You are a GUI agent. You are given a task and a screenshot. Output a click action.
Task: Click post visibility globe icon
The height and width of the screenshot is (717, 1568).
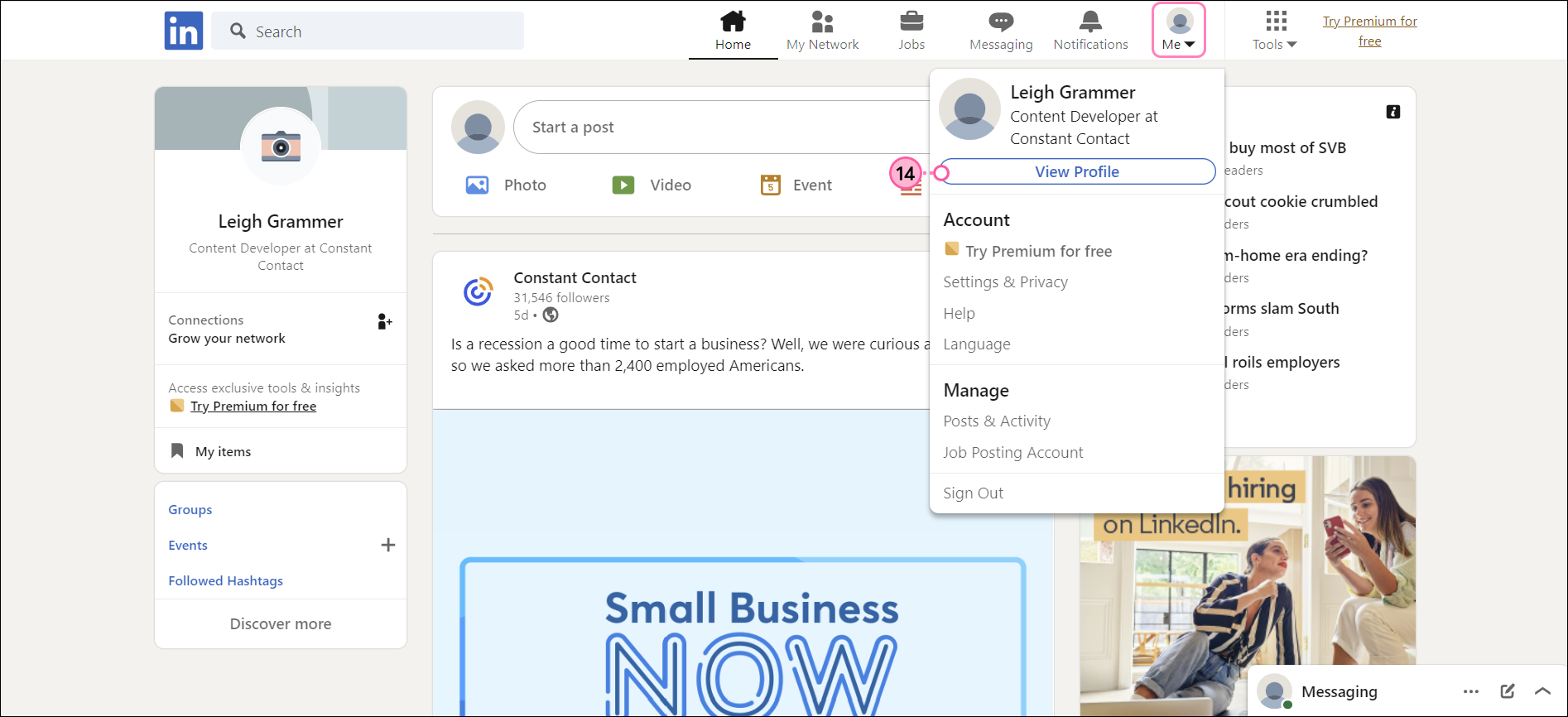coord(551,315)
